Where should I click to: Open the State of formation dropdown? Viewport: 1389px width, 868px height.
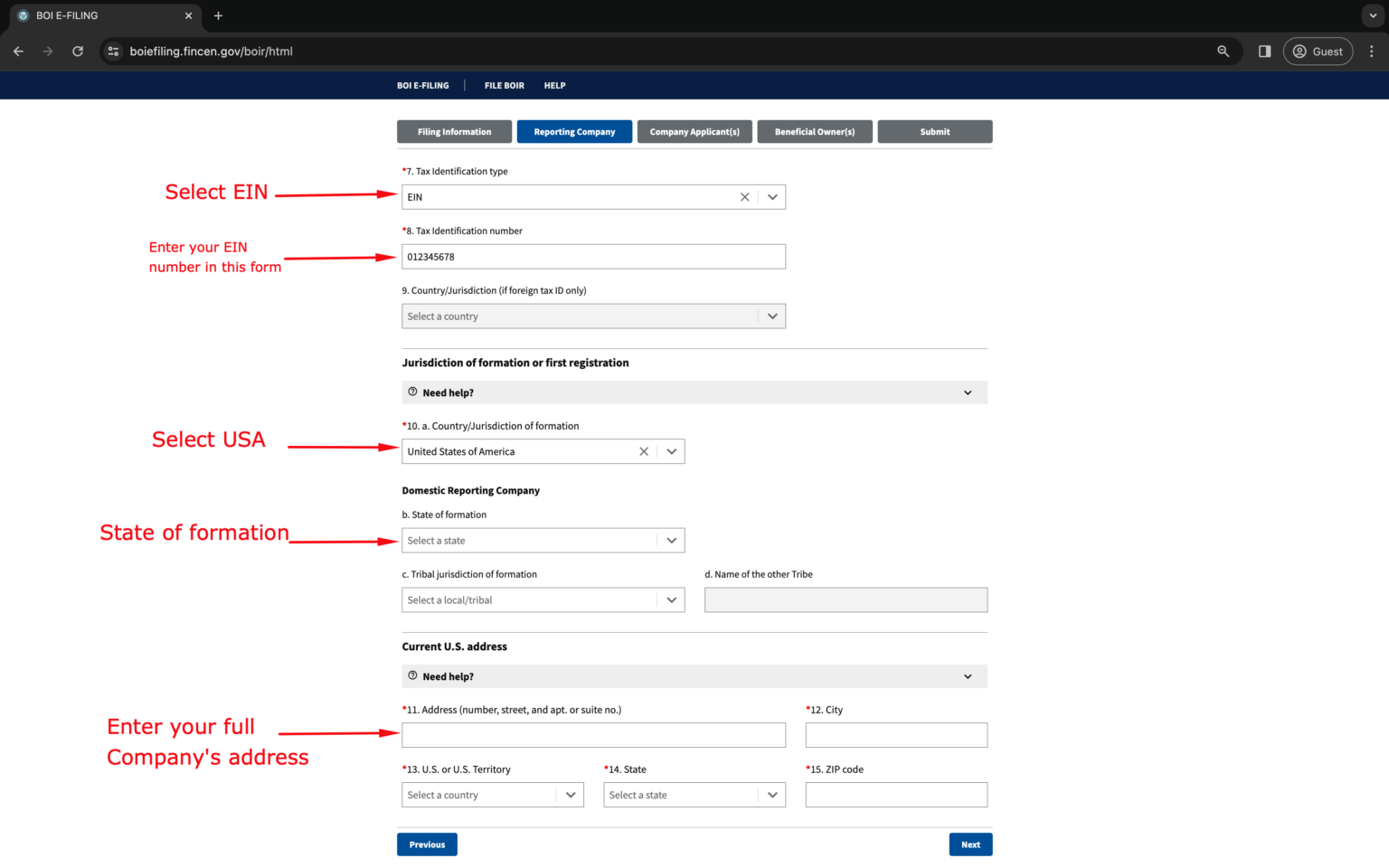pyautogui.click(x=671, y=540)
